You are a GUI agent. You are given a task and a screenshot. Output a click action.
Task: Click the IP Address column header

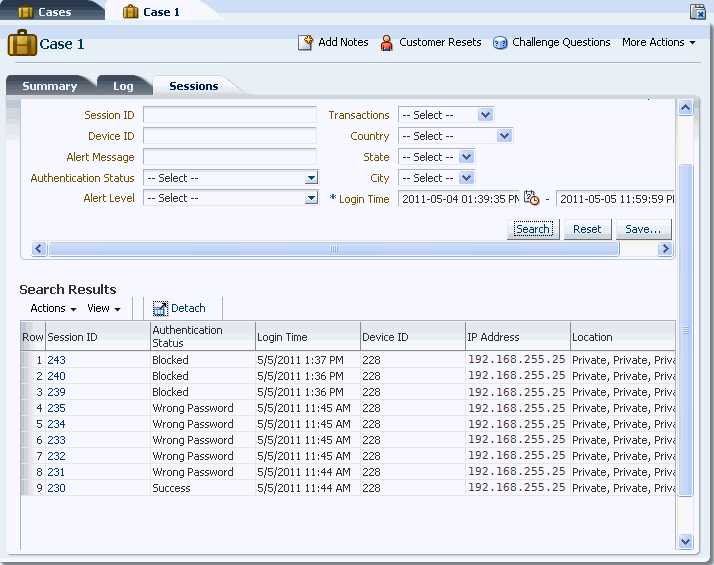(518, 336)
